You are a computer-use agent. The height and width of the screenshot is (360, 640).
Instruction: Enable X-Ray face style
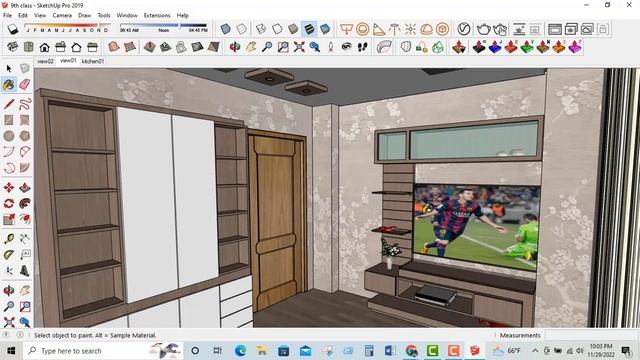coord(226,29)
